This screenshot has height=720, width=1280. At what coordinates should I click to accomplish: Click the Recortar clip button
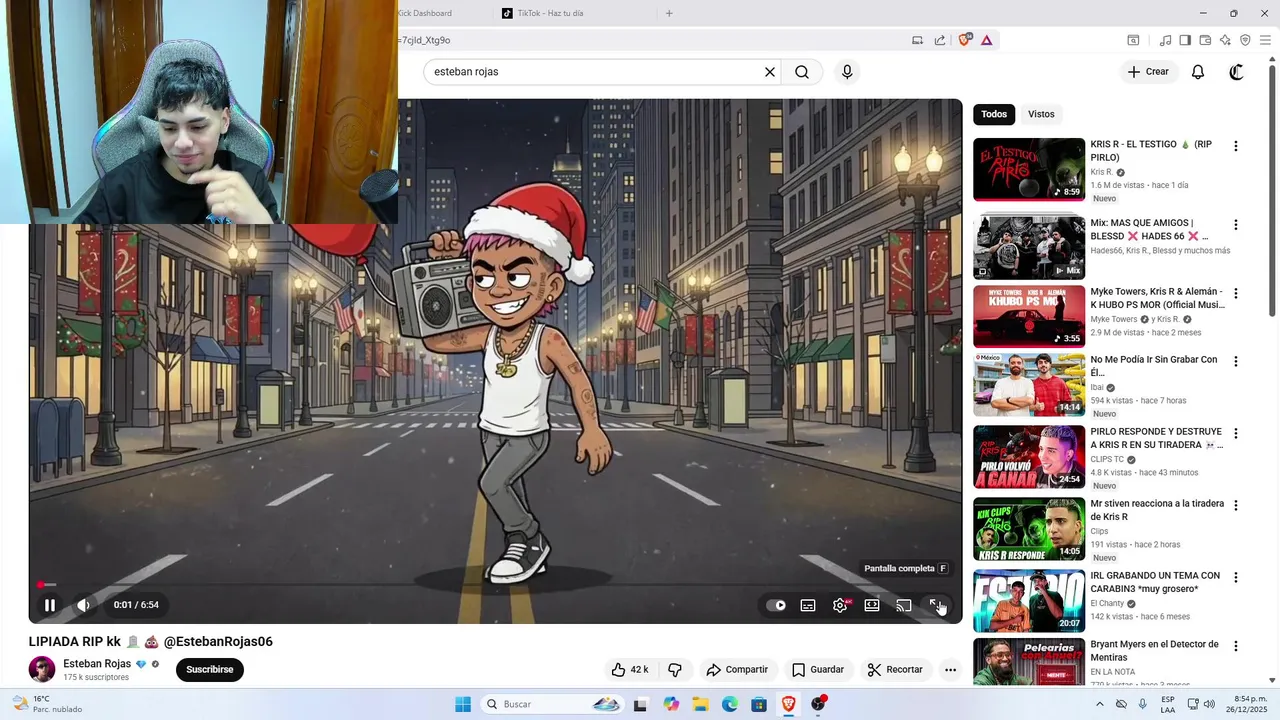pos(895,670)
